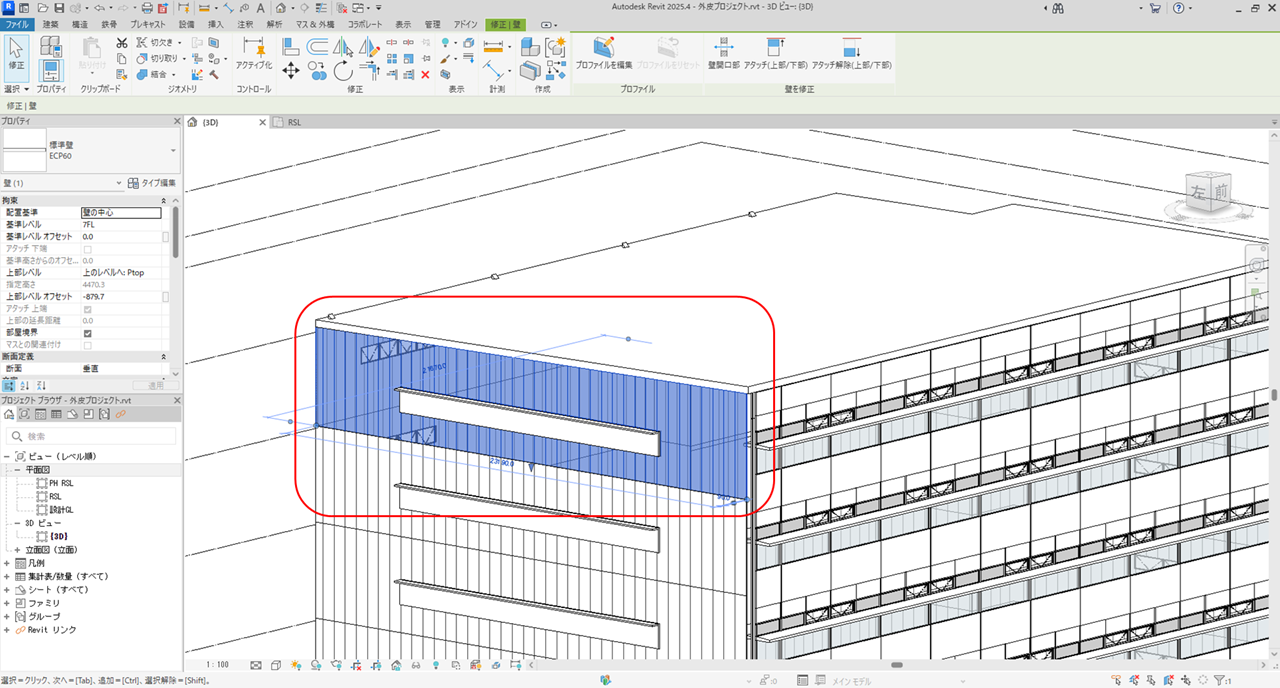Switch to the RSL view tab
This screenshot has width=1280, height=688.
click(293, 122)
